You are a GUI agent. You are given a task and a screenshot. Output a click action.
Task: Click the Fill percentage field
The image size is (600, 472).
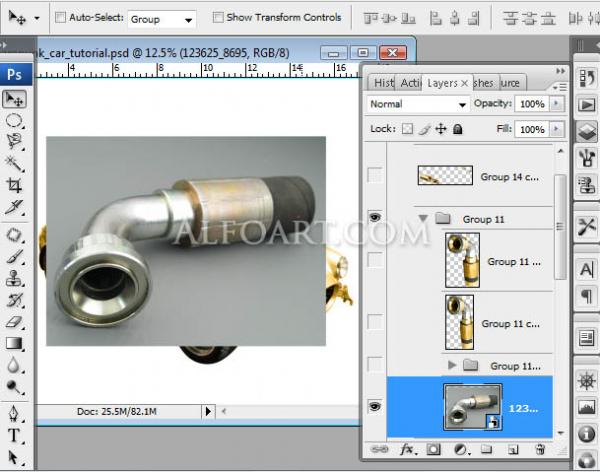click(x=531, y=129)
